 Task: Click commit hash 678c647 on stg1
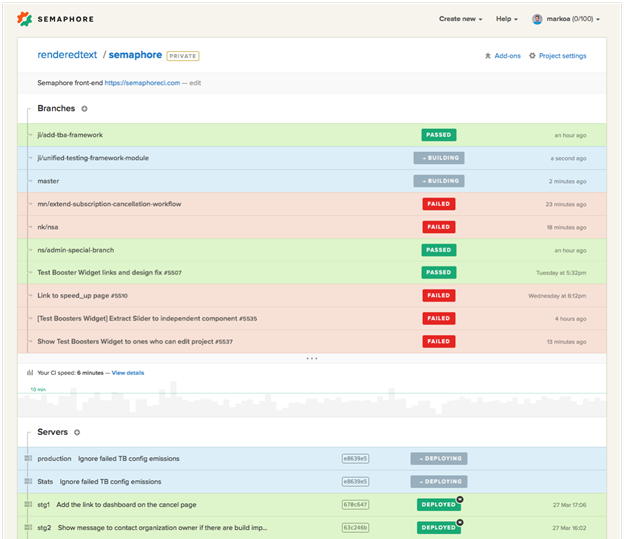click(x=355, y=504)
